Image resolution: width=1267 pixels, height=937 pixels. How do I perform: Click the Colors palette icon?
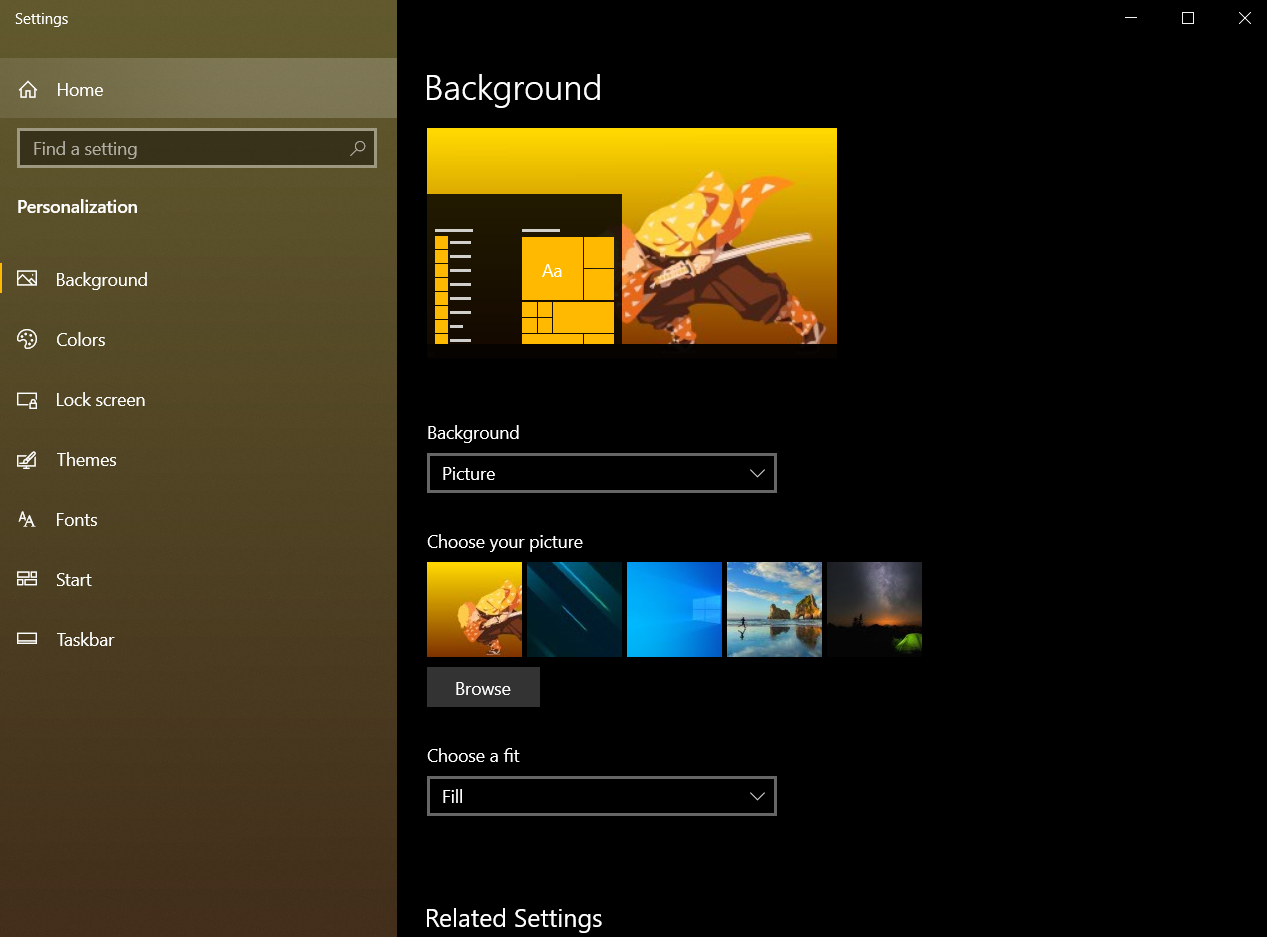pyautogui.click(x=27, y=339)
